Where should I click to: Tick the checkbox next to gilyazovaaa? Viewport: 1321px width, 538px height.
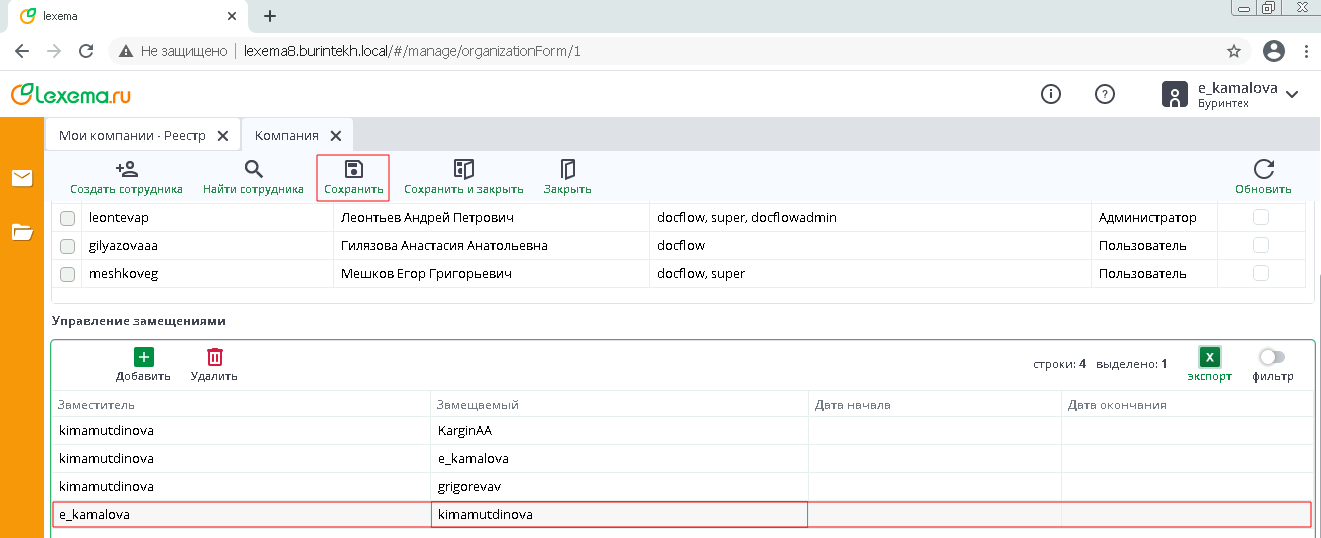(x=67, y=246)
